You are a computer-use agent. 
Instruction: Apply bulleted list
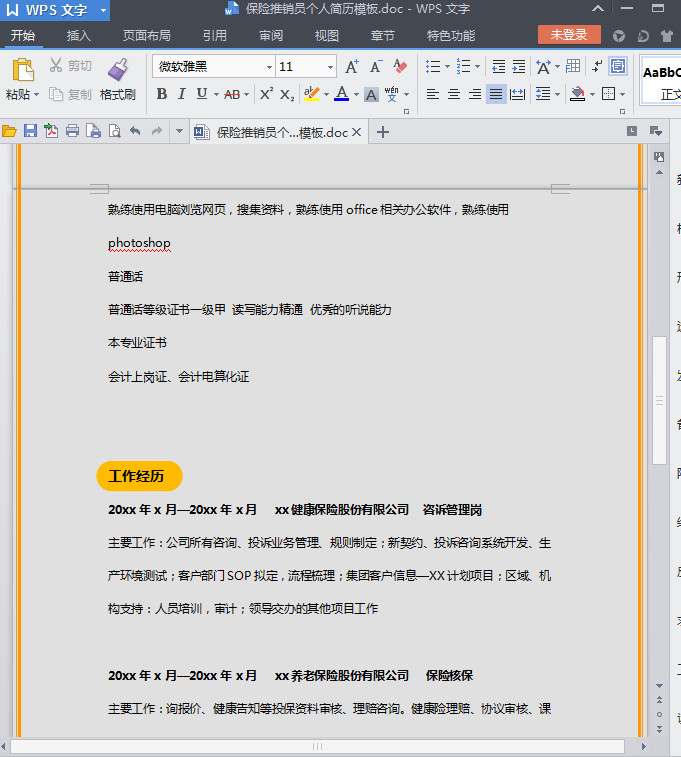pyautogui.click(x=433, y=66)
